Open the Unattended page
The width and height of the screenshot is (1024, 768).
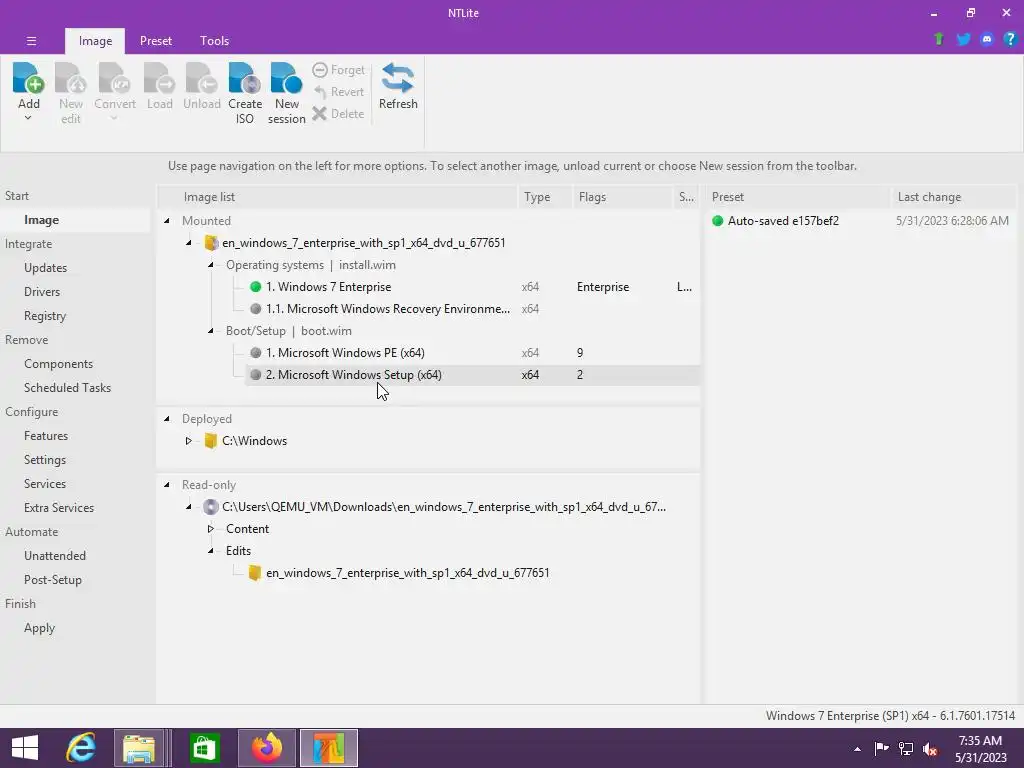coord(55,556)
